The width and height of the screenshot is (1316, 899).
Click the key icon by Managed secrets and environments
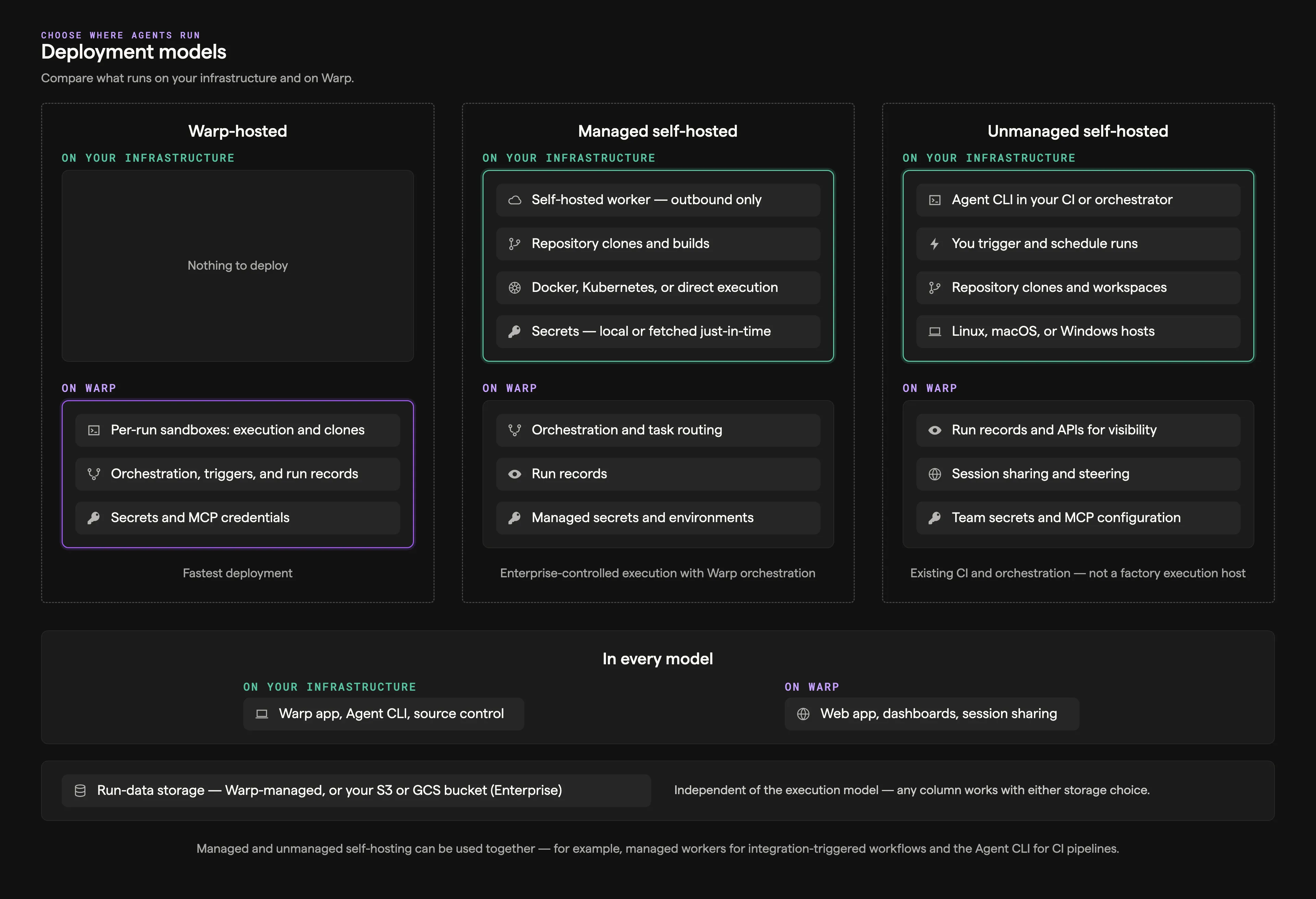[x=514, y=518]
